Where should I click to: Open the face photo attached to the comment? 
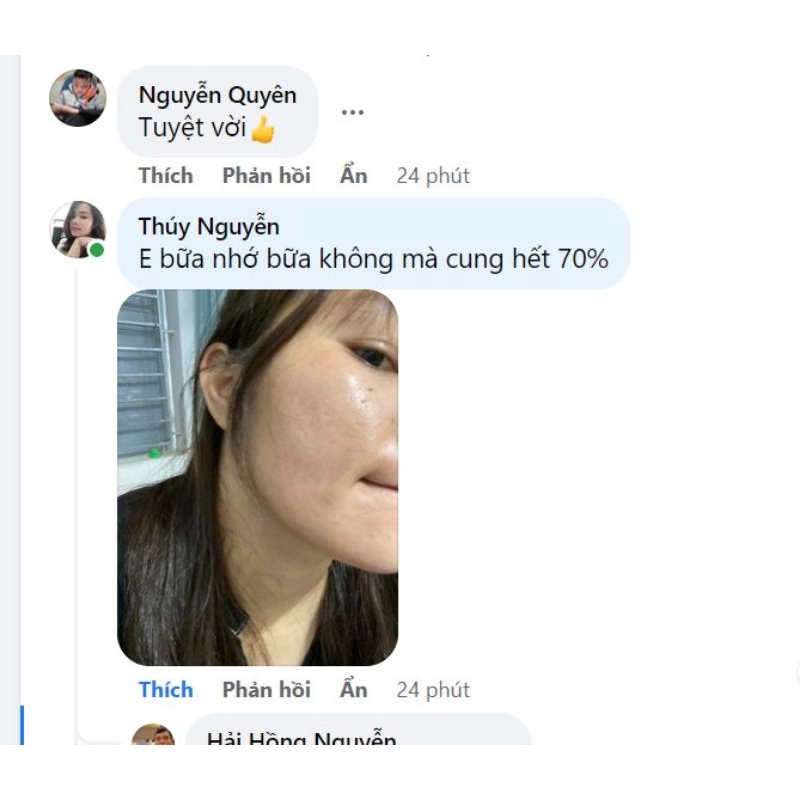pyautogui.click(x=258, y=478)
